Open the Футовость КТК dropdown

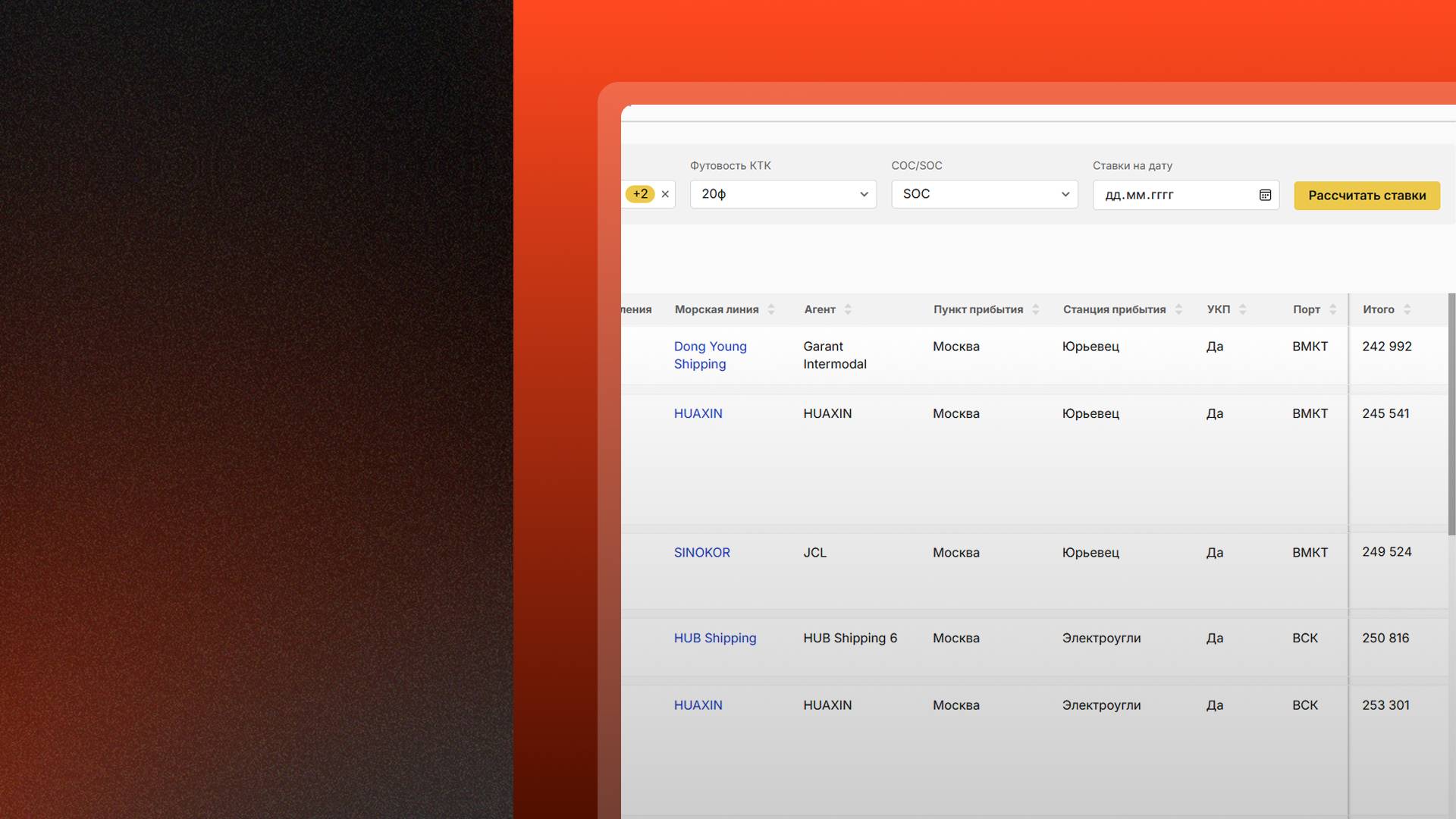(783, 194)
